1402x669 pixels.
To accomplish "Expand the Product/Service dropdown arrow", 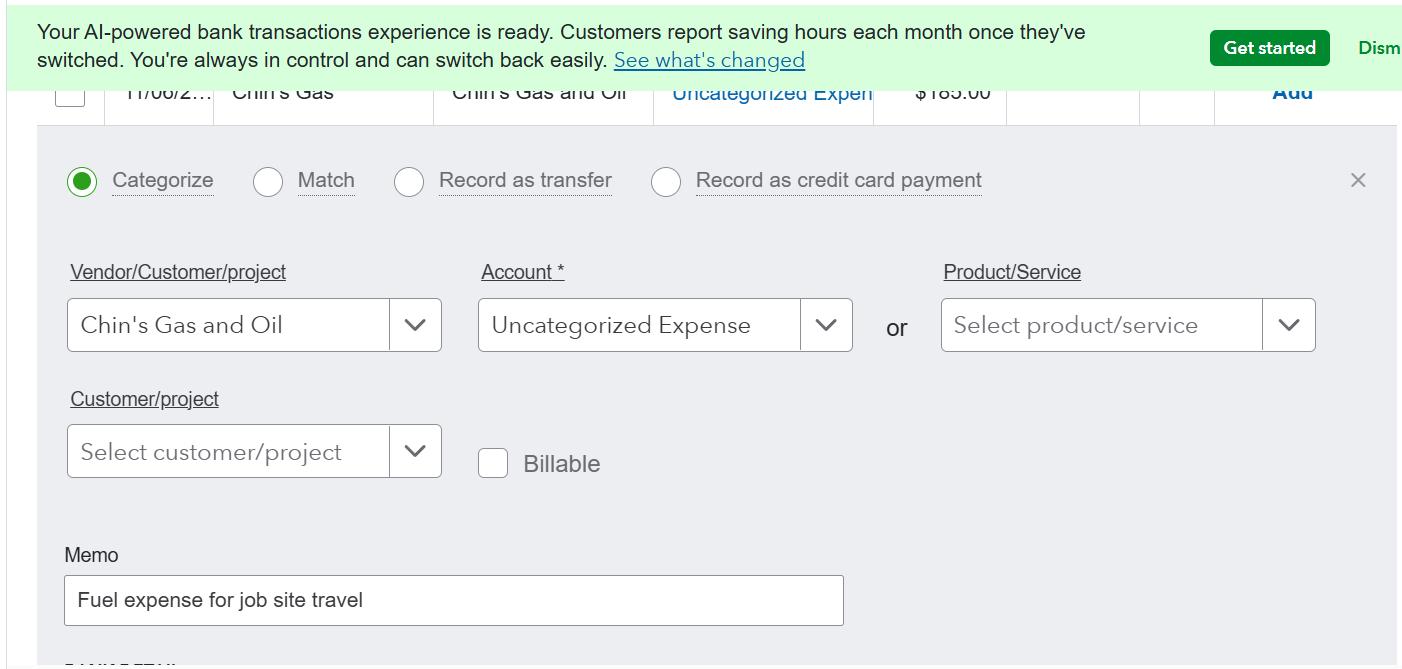I will (1289, 325).
